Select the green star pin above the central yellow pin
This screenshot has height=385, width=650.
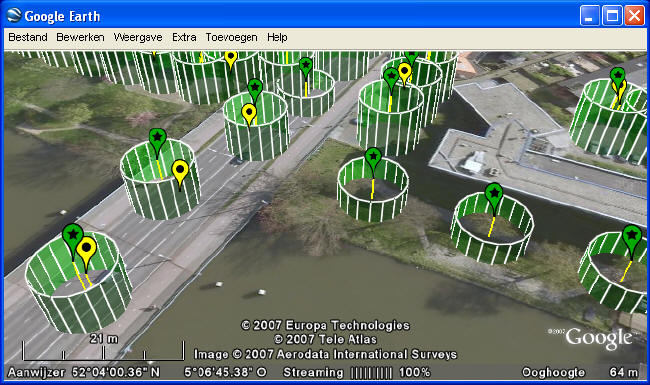pyautogui.click(x=255, y=88)
